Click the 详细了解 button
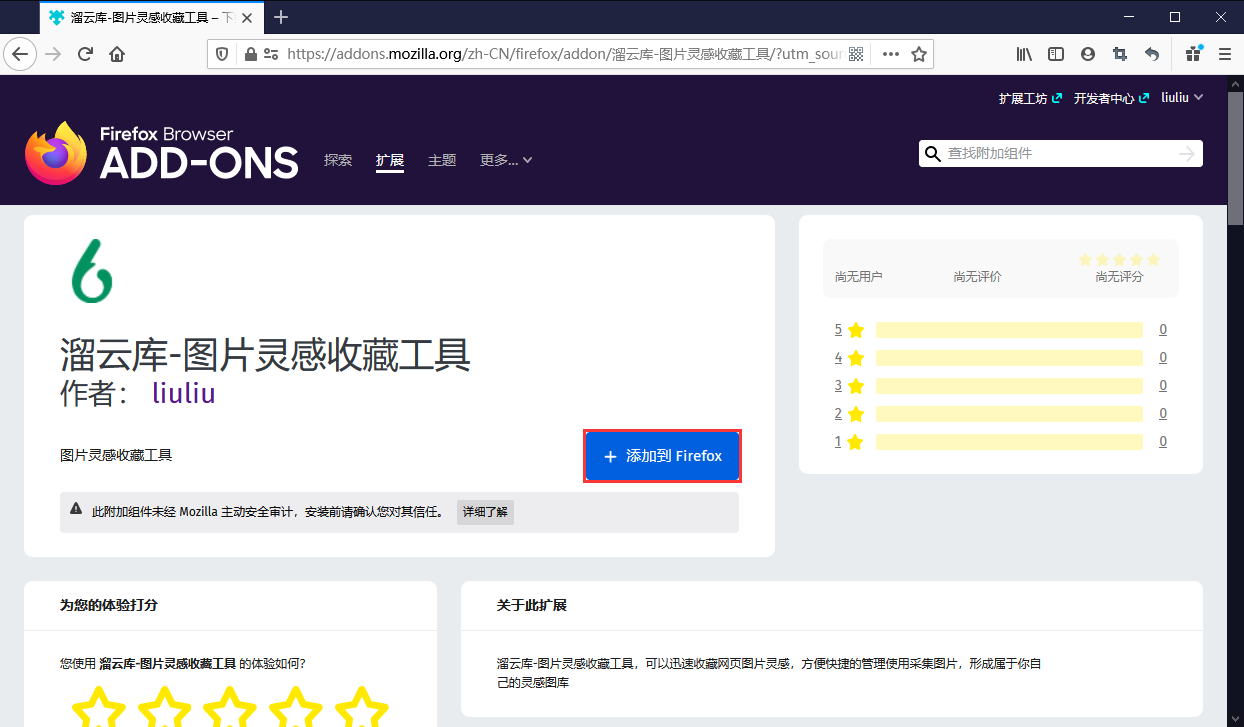Image resolution: width=1244 pixels, height=727 pixels. click(x=485, y=512)
